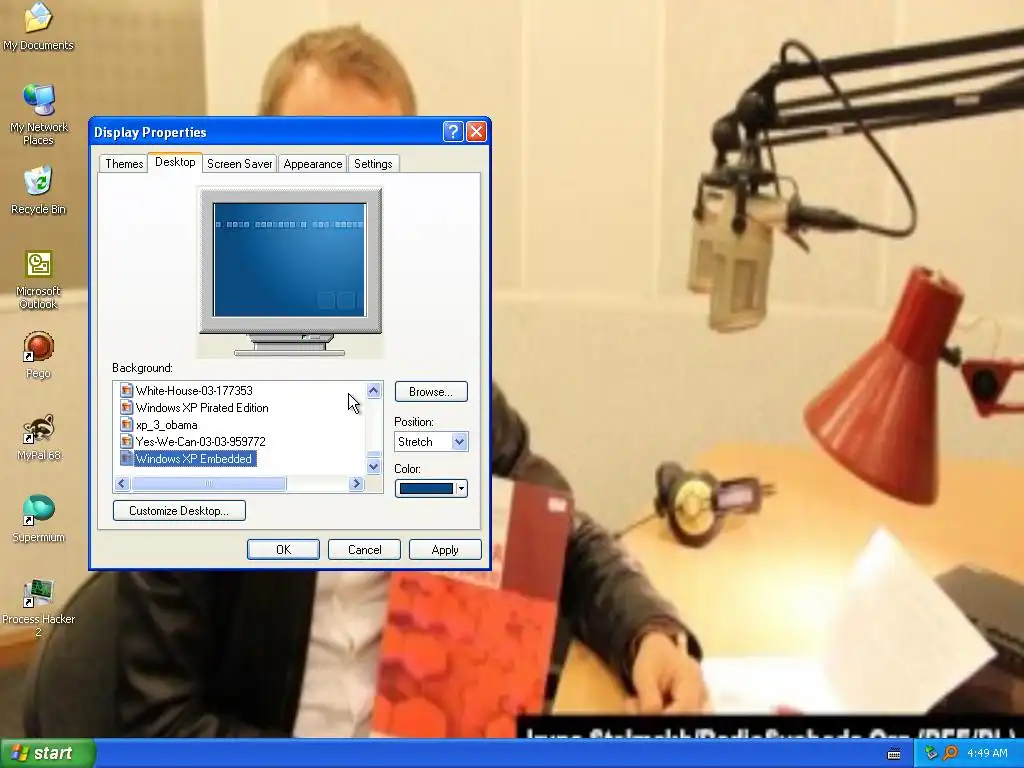The height and width of the screenshot is (768, 1024).
Task: Click the file icon beside Windows XP Pirated Edition
Action: coord(127,408)
